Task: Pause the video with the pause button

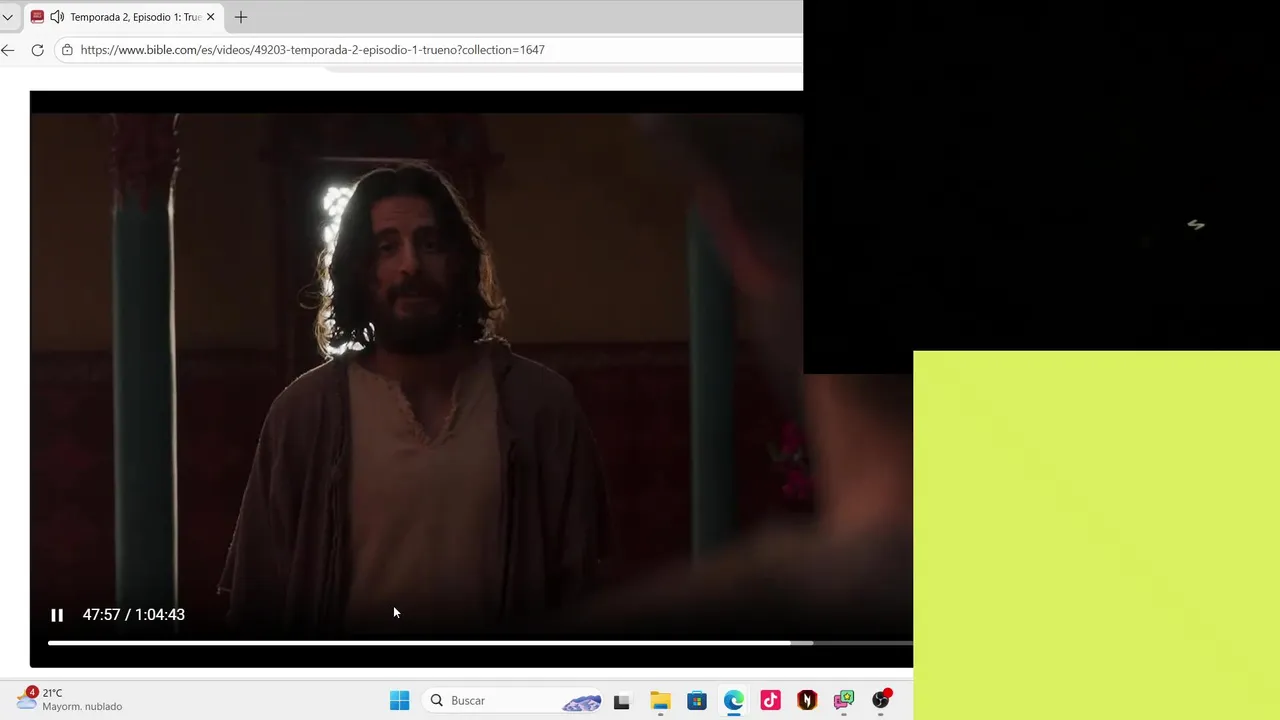Action: coord(57,615)
